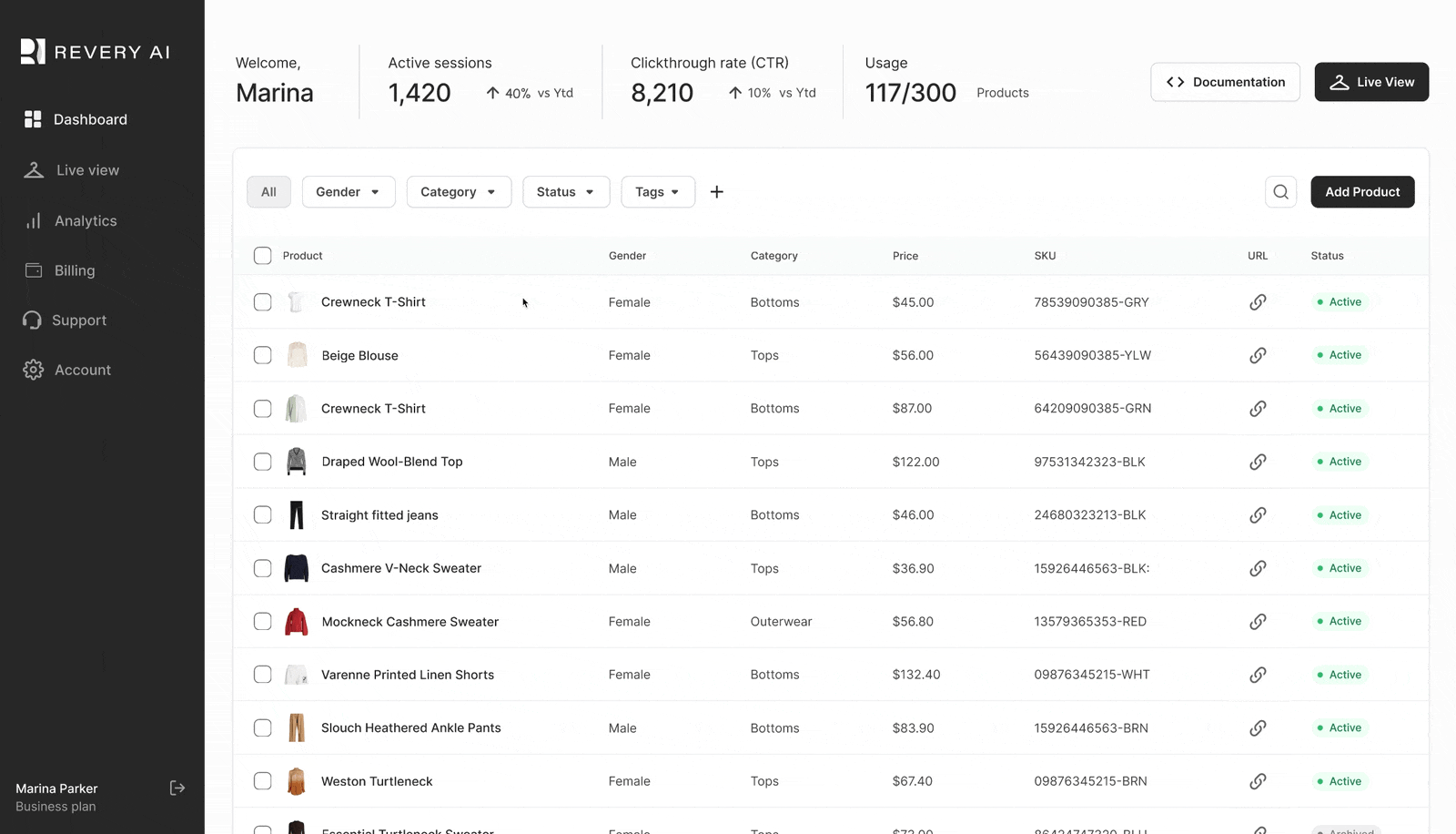Check the Draped Wool-Blend Top row checkbox
1456x834 pixels.
(x=262, y=462)
